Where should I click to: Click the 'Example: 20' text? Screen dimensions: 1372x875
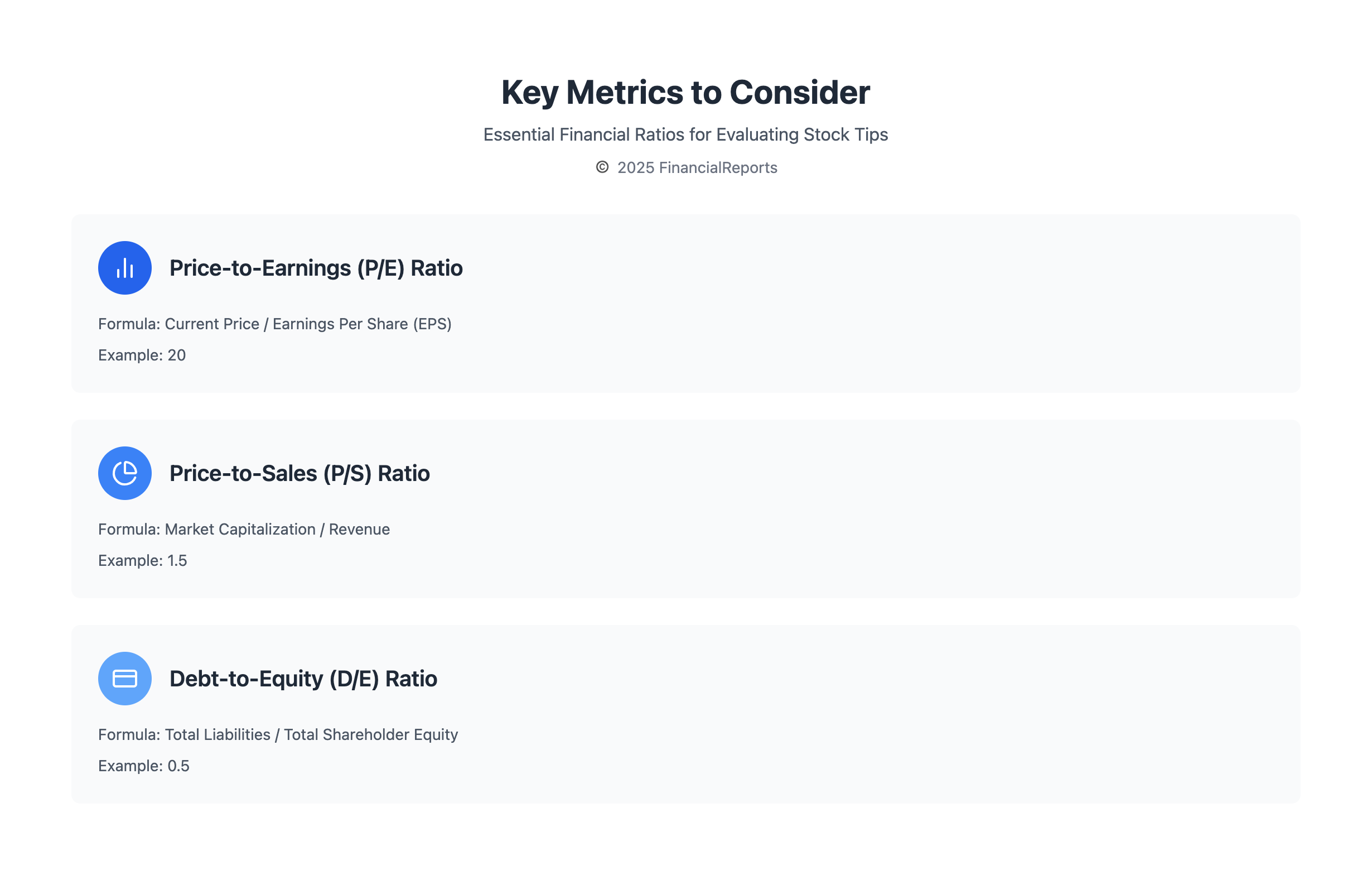pos(142,355)
